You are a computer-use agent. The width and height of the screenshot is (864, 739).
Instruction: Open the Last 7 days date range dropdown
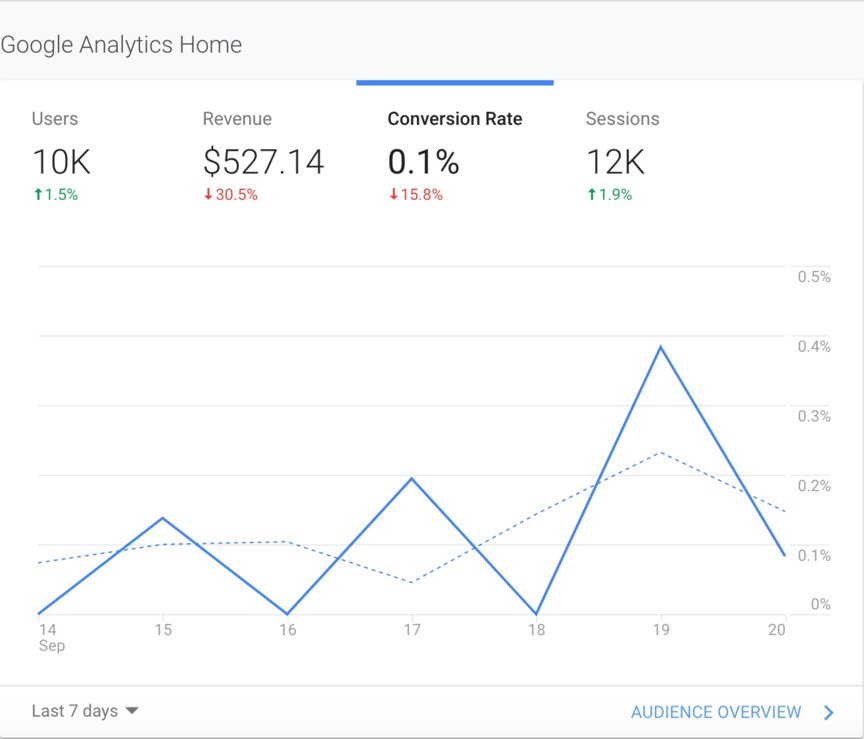pos(85,711)
